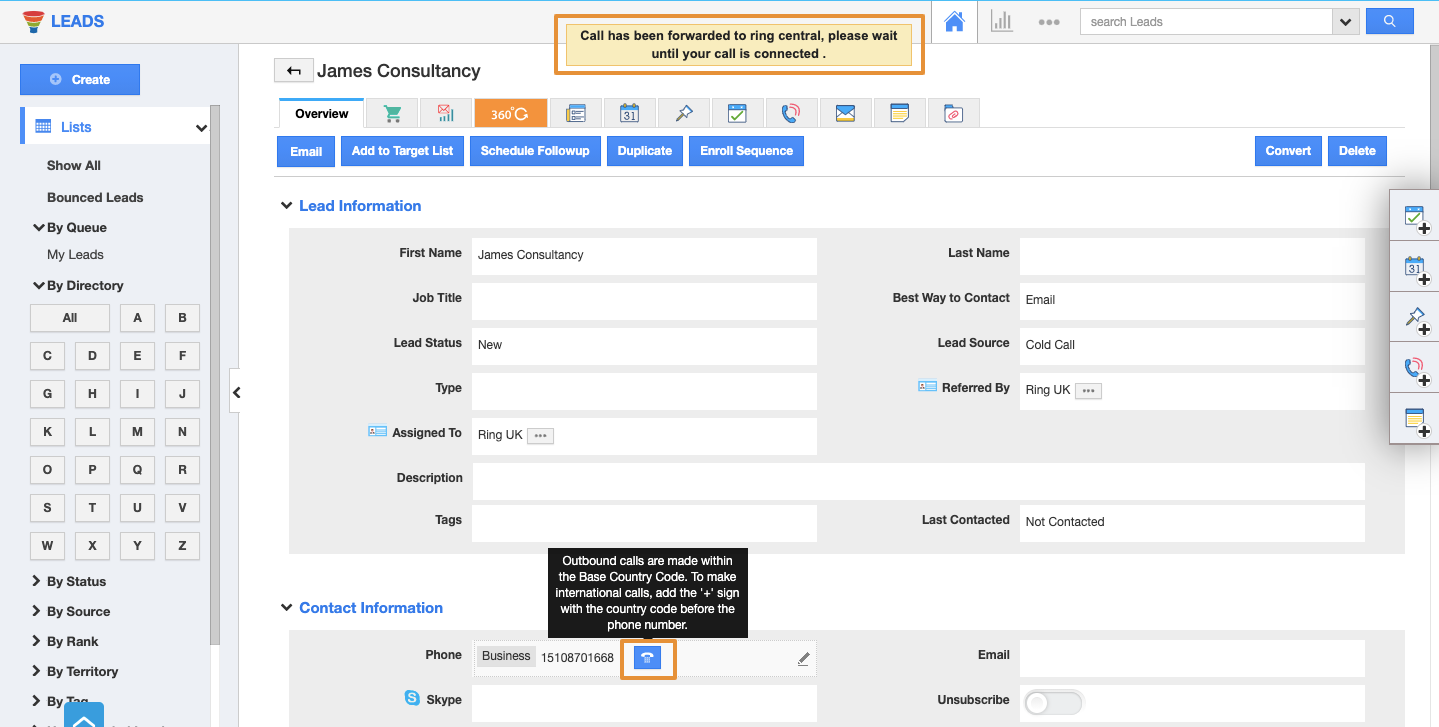Toggle the Unsubscribe switch
1439x727 pixels.
pos(1053,702)
